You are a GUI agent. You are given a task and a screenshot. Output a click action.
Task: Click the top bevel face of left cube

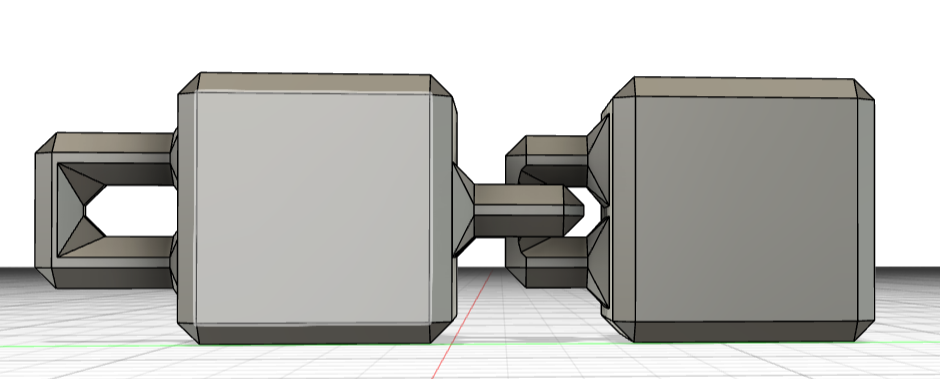(x=314, y=83)
